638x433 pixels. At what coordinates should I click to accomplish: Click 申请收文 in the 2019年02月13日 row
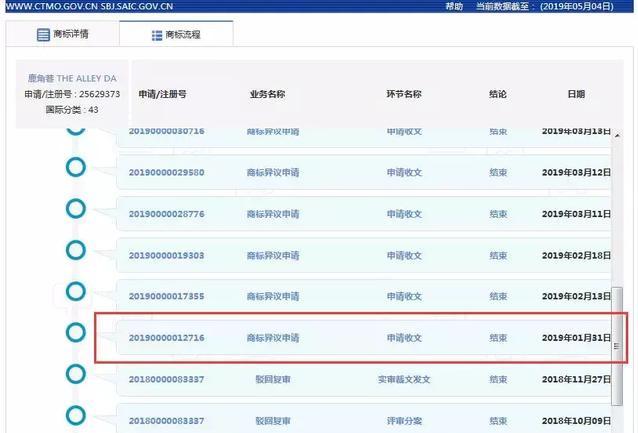pos(404,296)
